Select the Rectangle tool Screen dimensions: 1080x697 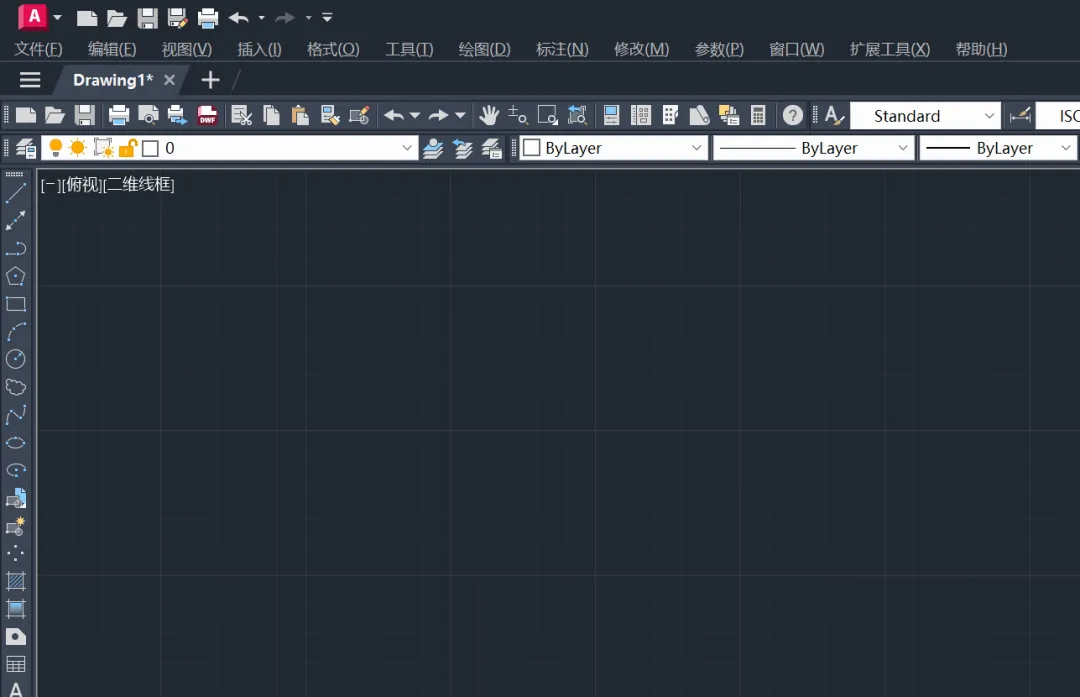(x=15, y=304)
